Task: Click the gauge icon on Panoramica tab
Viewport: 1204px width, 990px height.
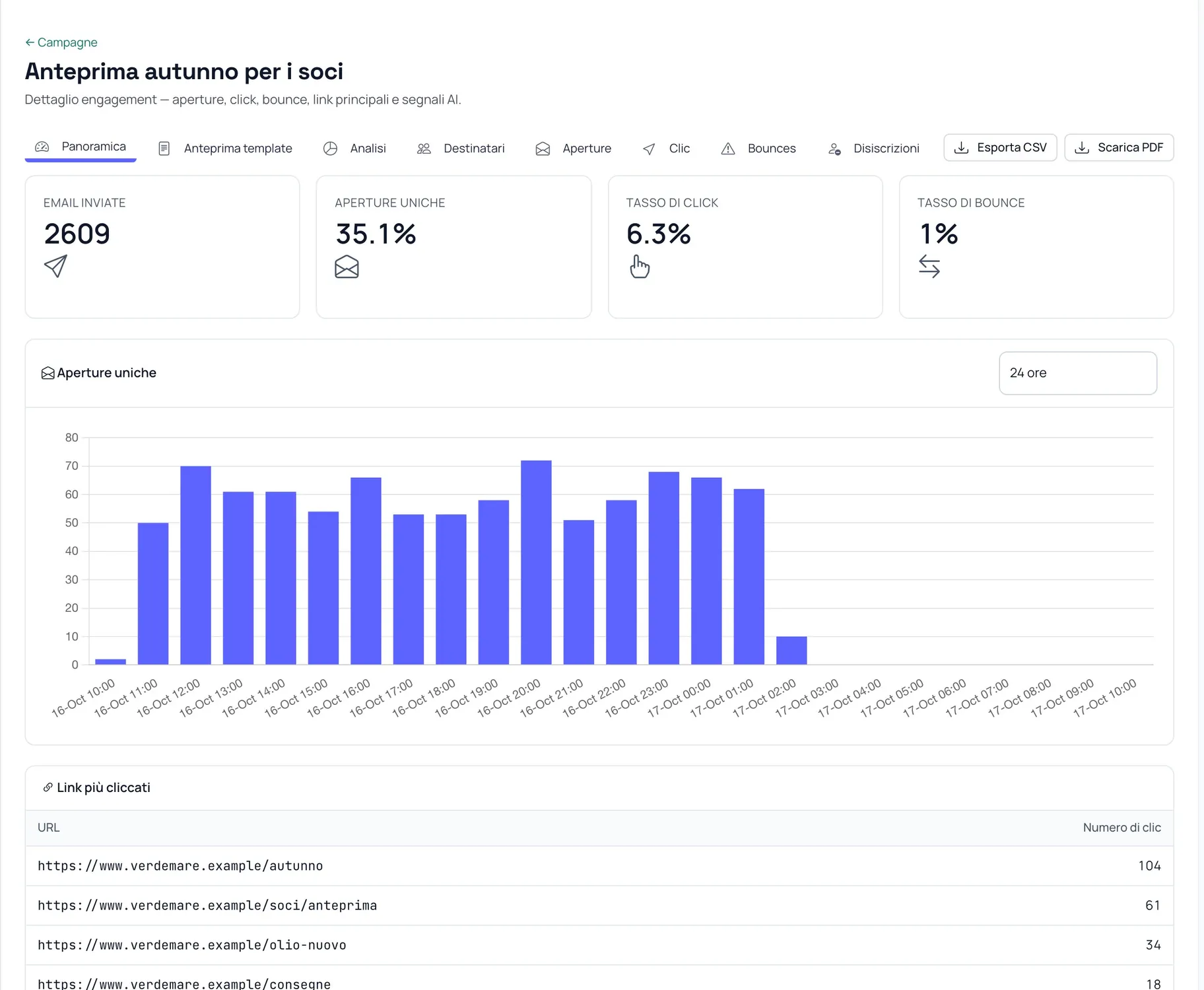Action: pyautogui.click(x=42, y=147)
